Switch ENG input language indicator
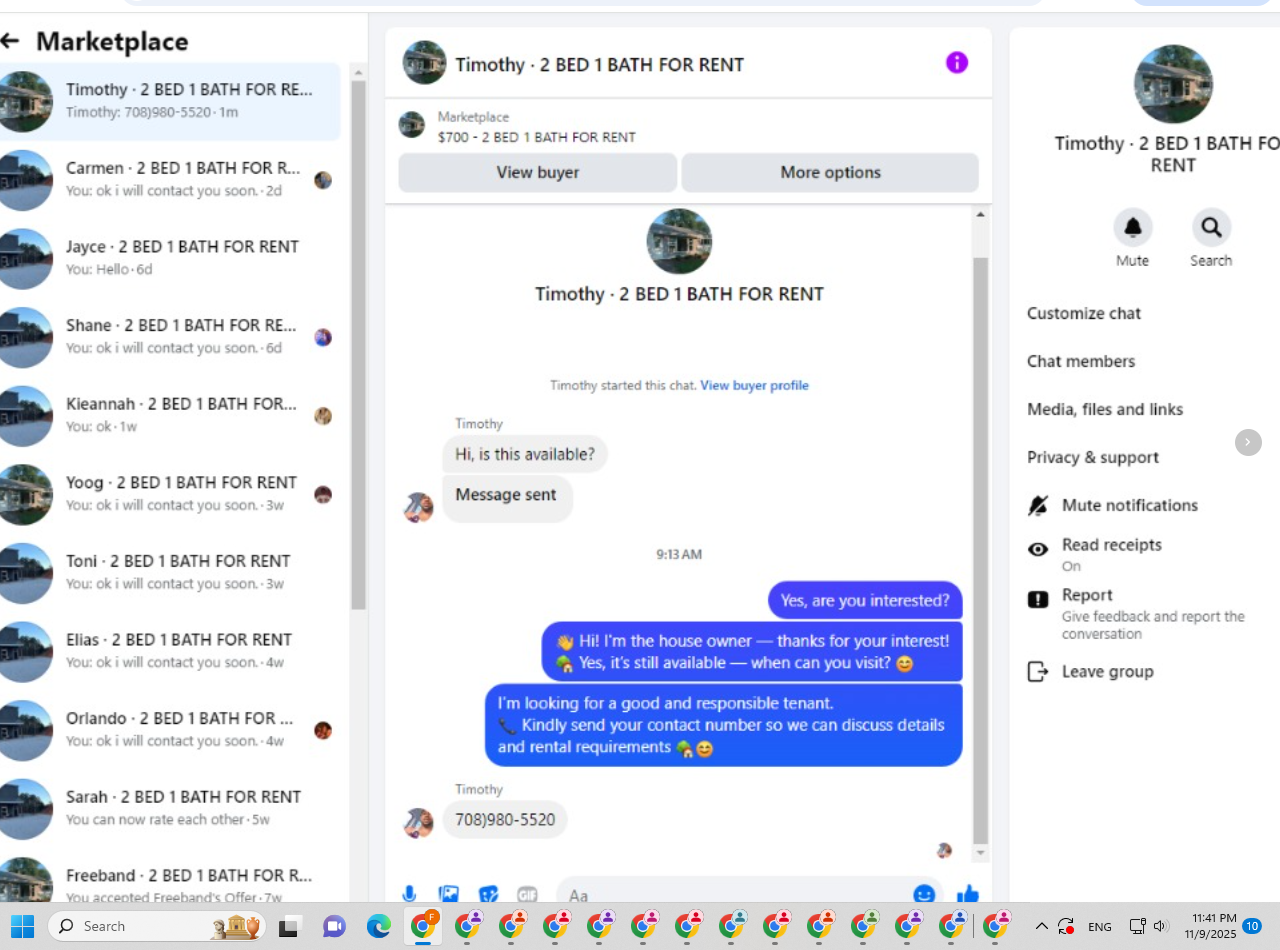1280x950 pixels. coord(1100,927)
